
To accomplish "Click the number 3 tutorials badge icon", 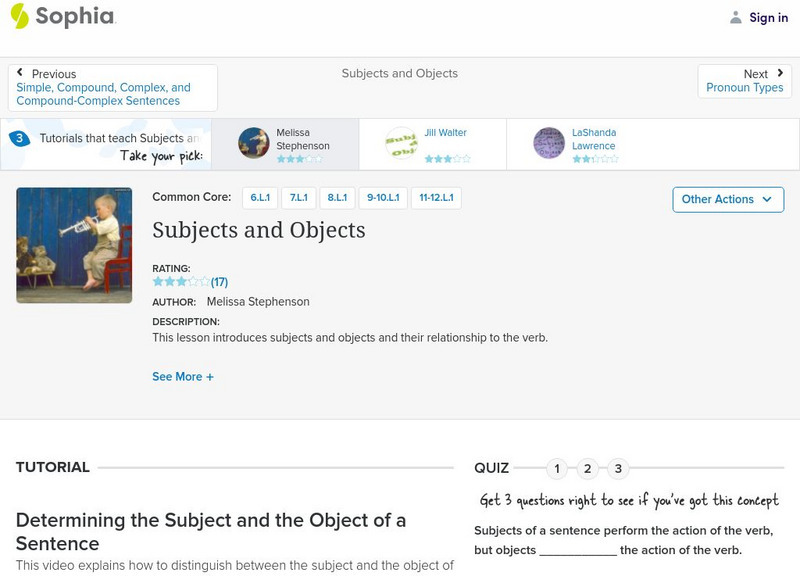I will pyautogui.click(x=19, y=138).
